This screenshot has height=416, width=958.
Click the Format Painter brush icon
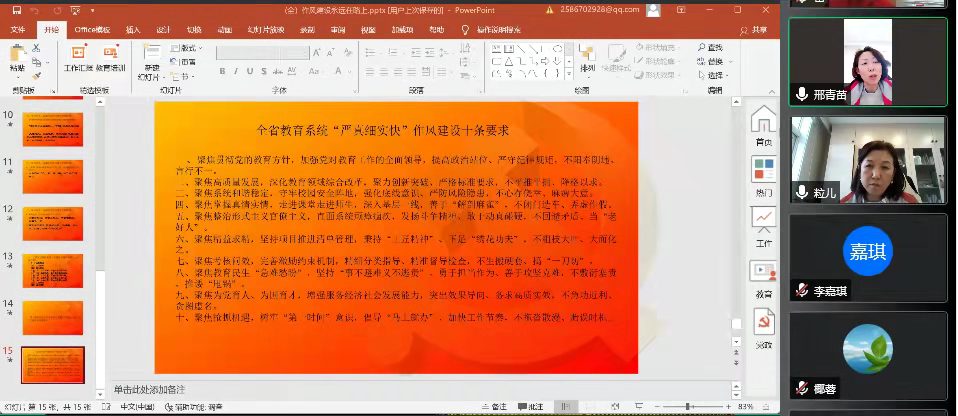pyautogui.click(x=36, y=76)
